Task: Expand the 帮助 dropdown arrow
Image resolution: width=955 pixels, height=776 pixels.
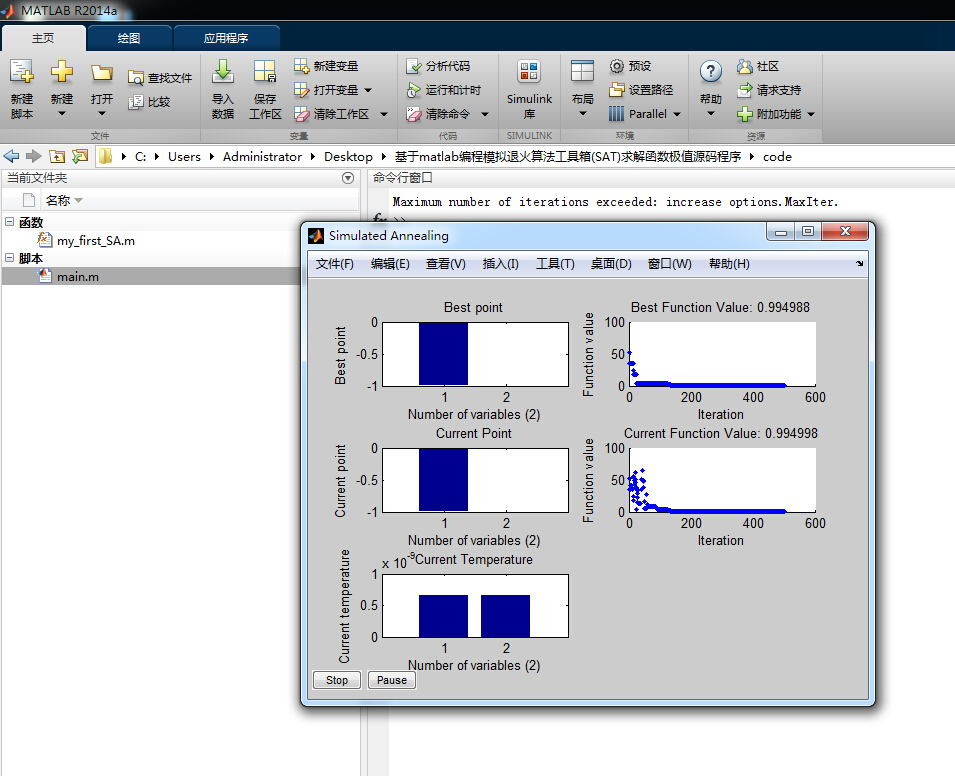Action: (710, 114)
